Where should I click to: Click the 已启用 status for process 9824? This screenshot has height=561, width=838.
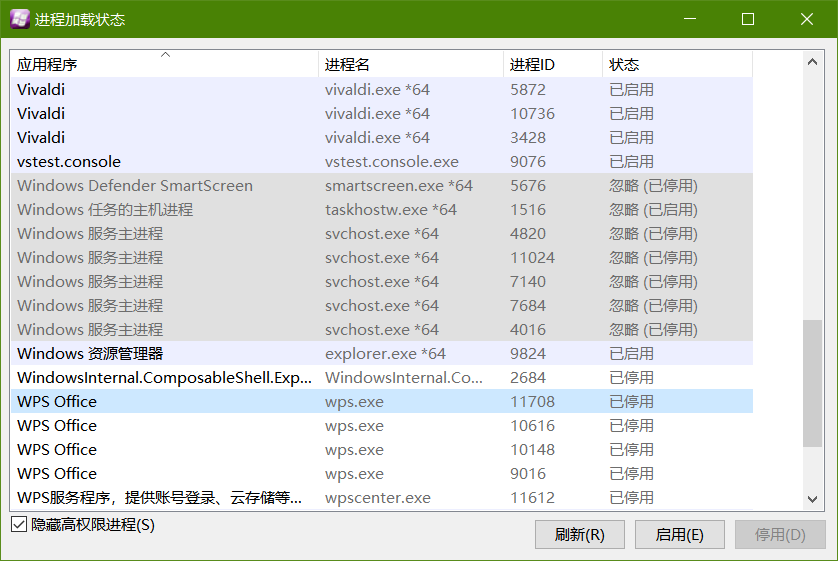click(631, 354)
